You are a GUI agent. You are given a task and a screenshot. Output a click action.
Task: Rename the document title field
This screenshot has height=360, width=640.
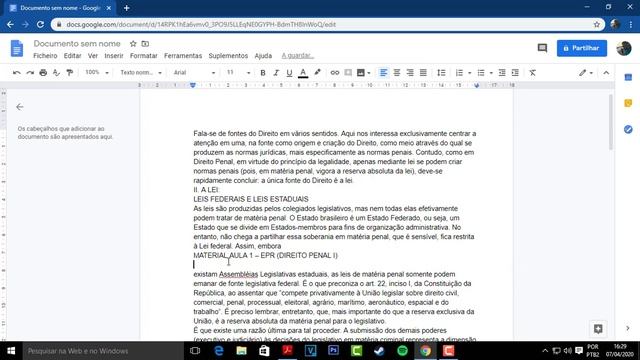click(x=77, y=44)
